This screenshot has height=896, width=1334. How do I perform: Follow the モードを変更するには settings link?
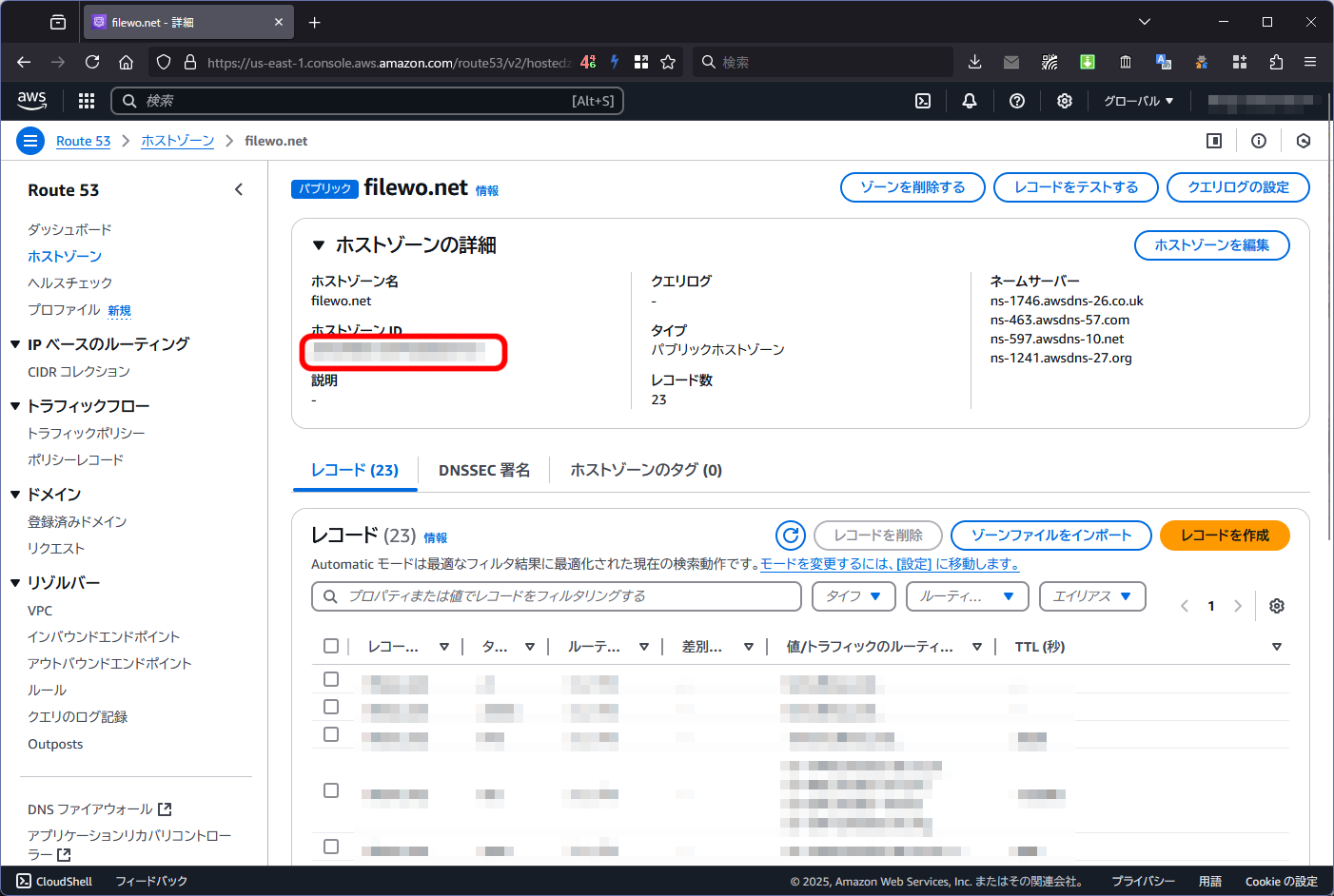[x=890, y=564]
